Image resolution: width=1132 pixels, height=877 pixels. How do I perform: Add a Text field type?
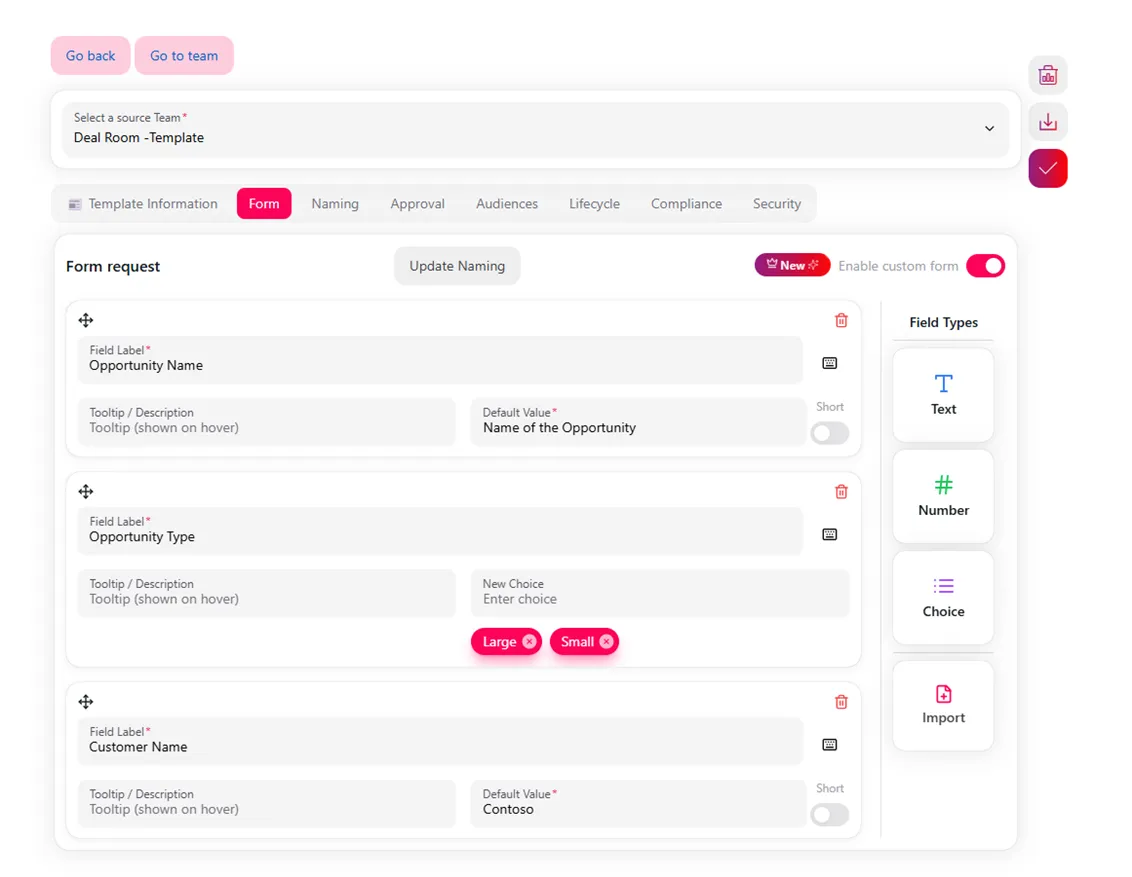943,395
